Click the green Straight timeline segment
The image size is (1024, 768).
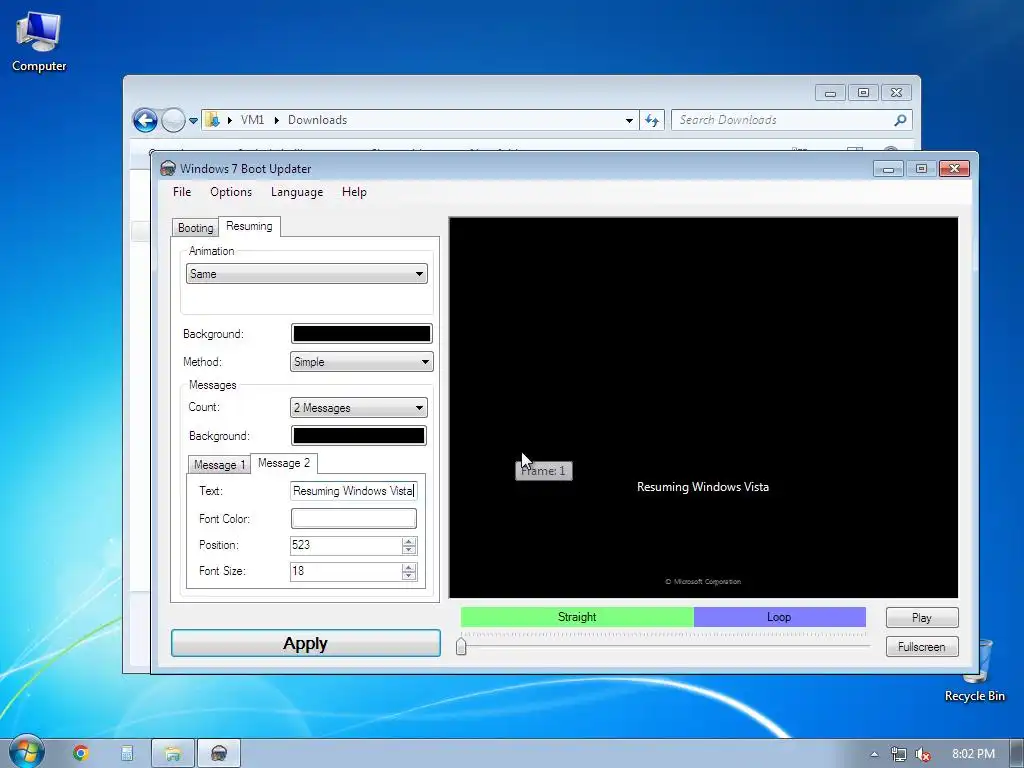click(577, 617)
